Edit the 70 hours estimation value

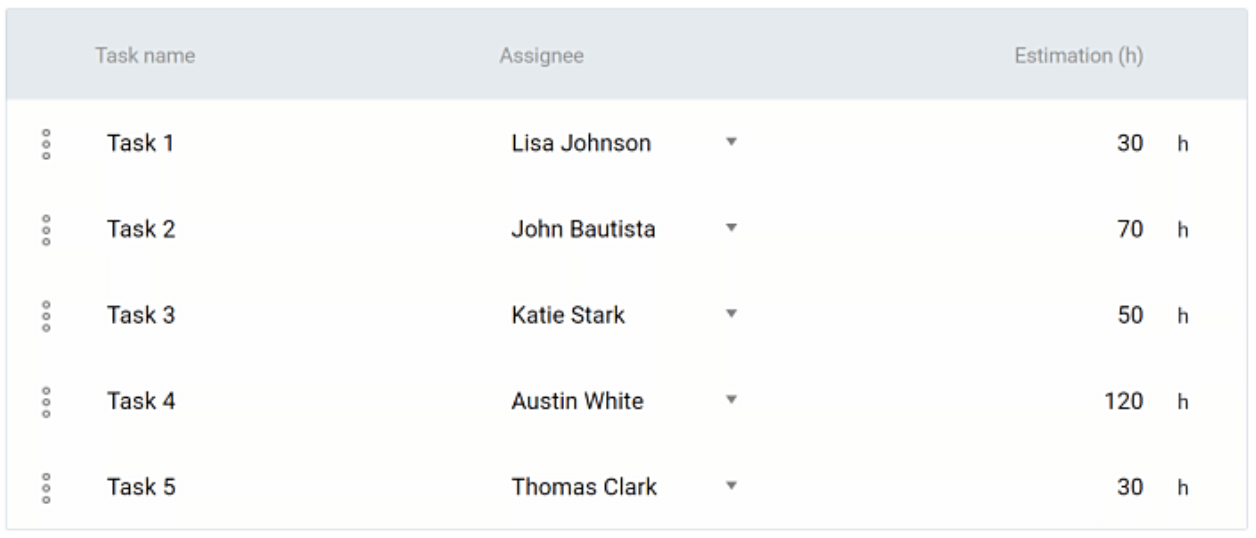1130,229
